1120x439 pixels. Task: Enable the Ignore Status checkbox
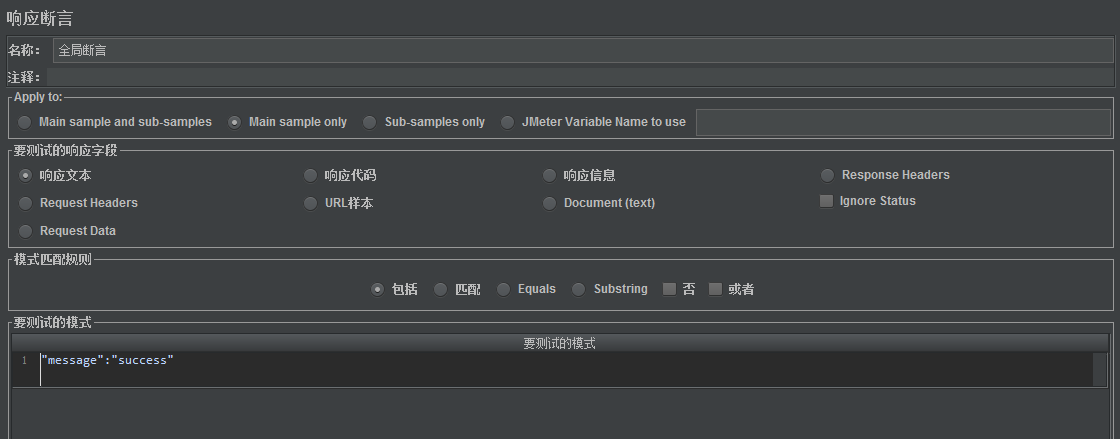(x=826, y=201)
